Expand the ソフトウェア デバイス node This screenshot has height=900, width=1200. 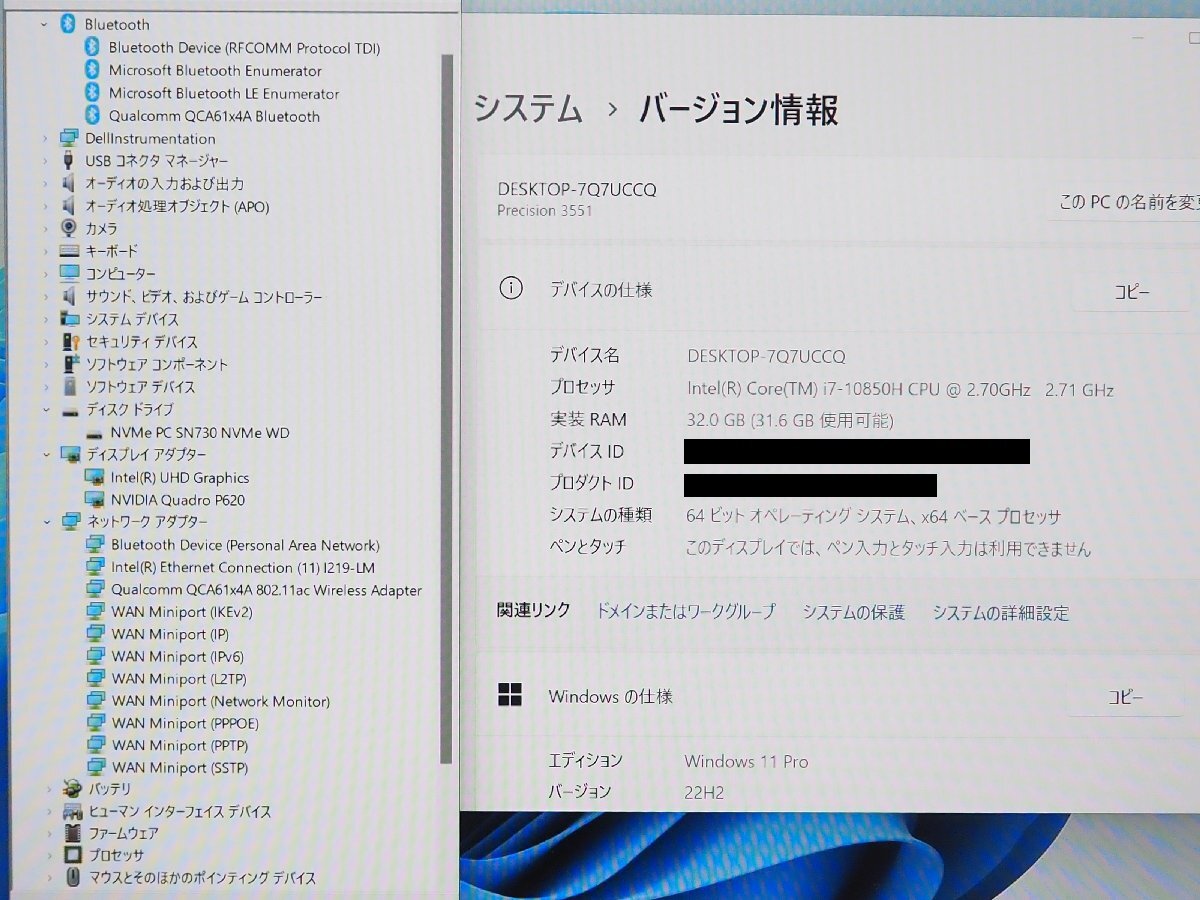pos(46,387)
